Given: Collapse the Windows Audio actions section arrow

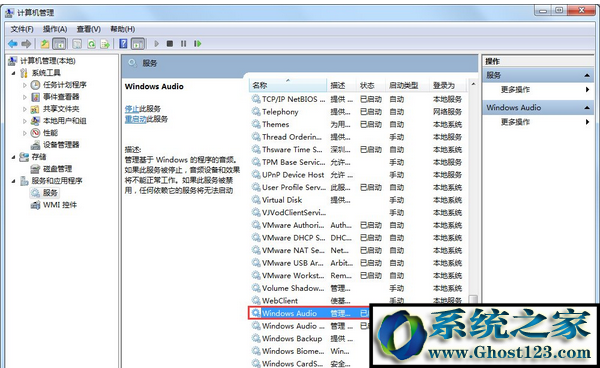Looking at the screenshot, I should point(587,108).
